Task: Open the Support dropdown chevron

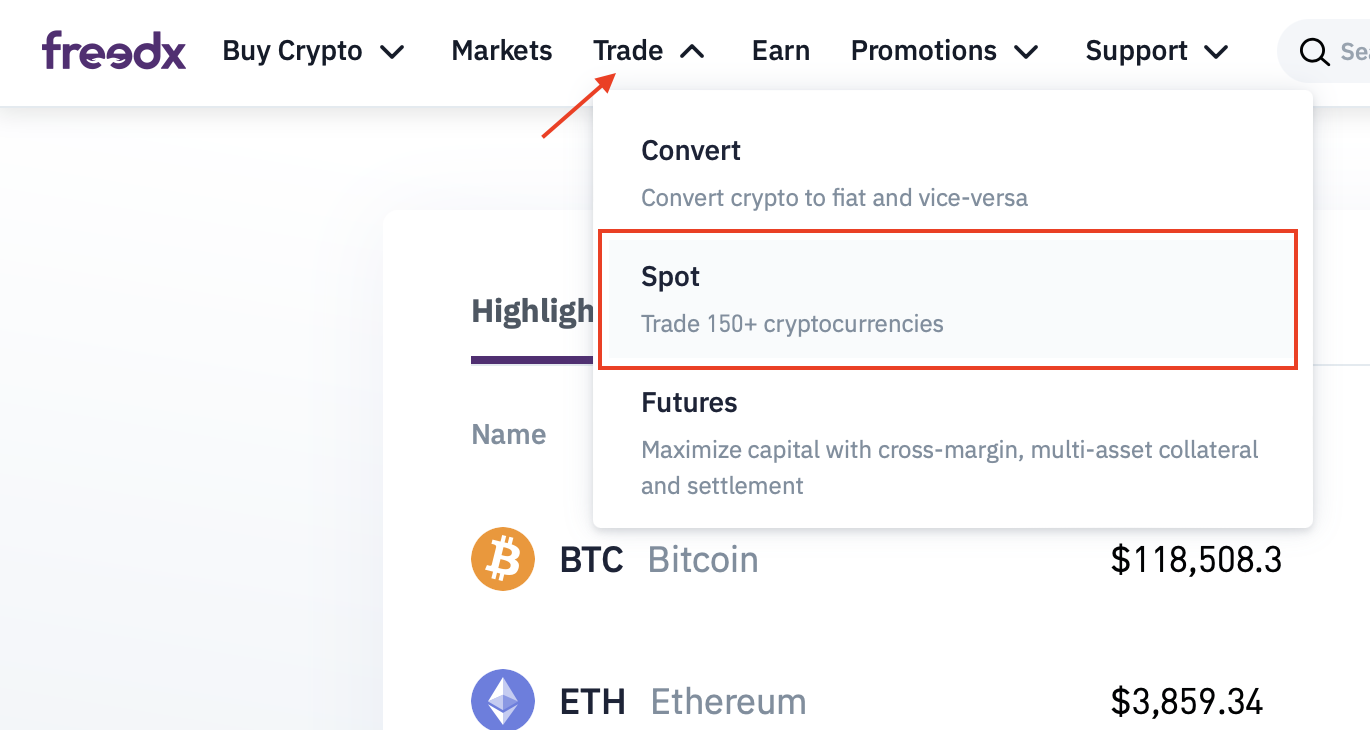Action: (1216, 52)
